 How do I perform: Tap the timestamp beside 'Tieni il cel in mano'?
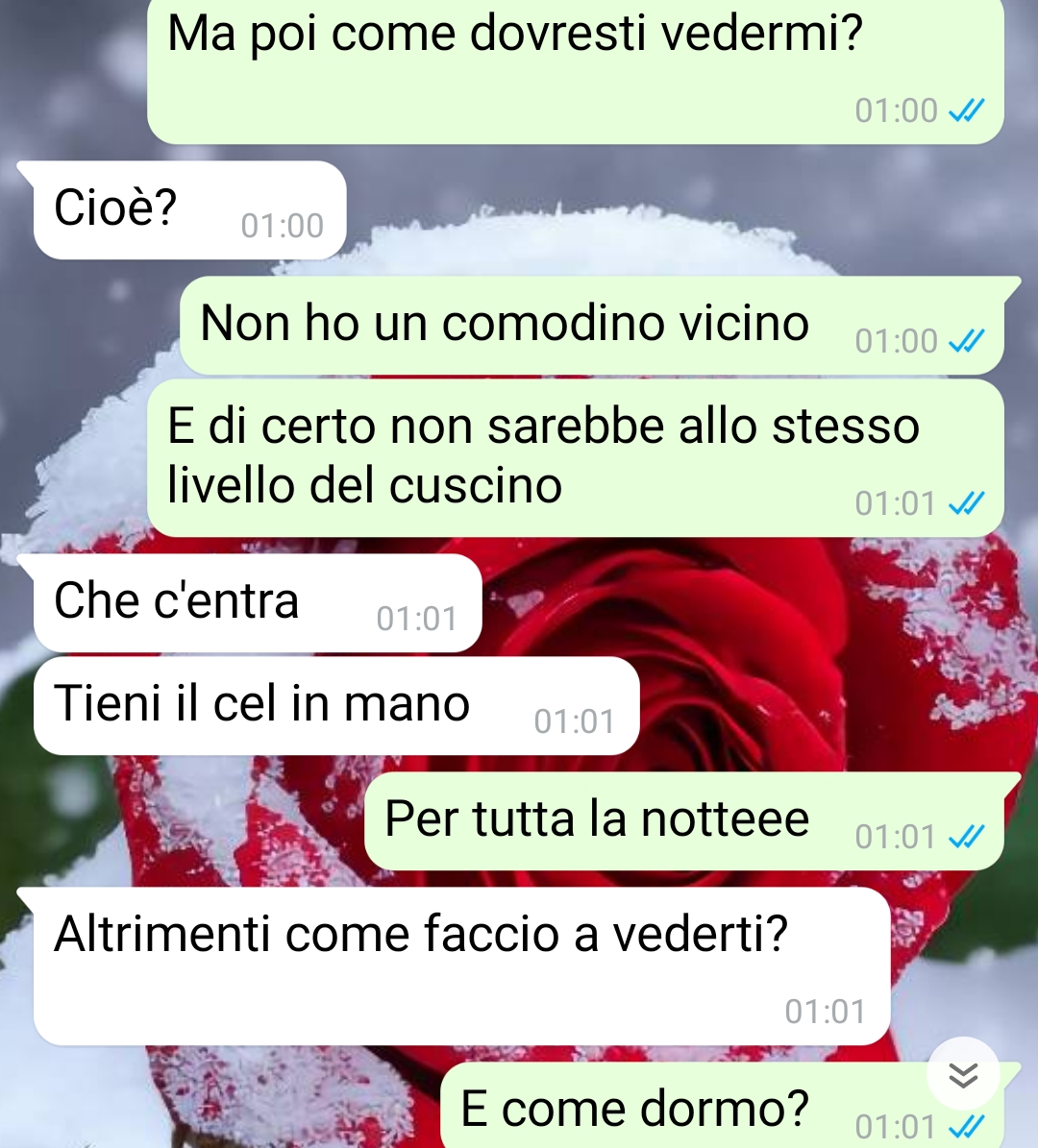point(575,721)
